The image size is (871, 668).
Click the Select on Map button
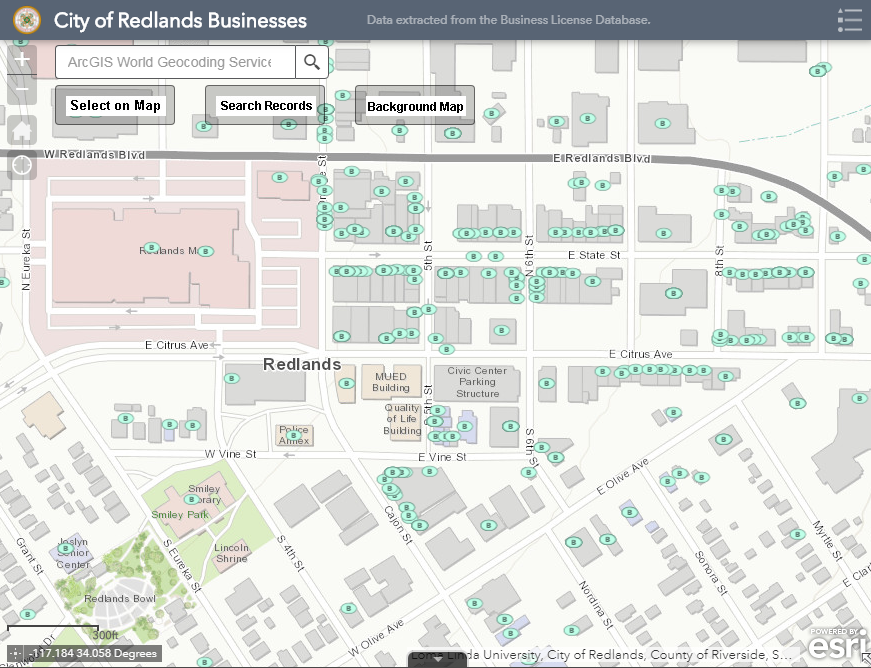coord(114,104)
